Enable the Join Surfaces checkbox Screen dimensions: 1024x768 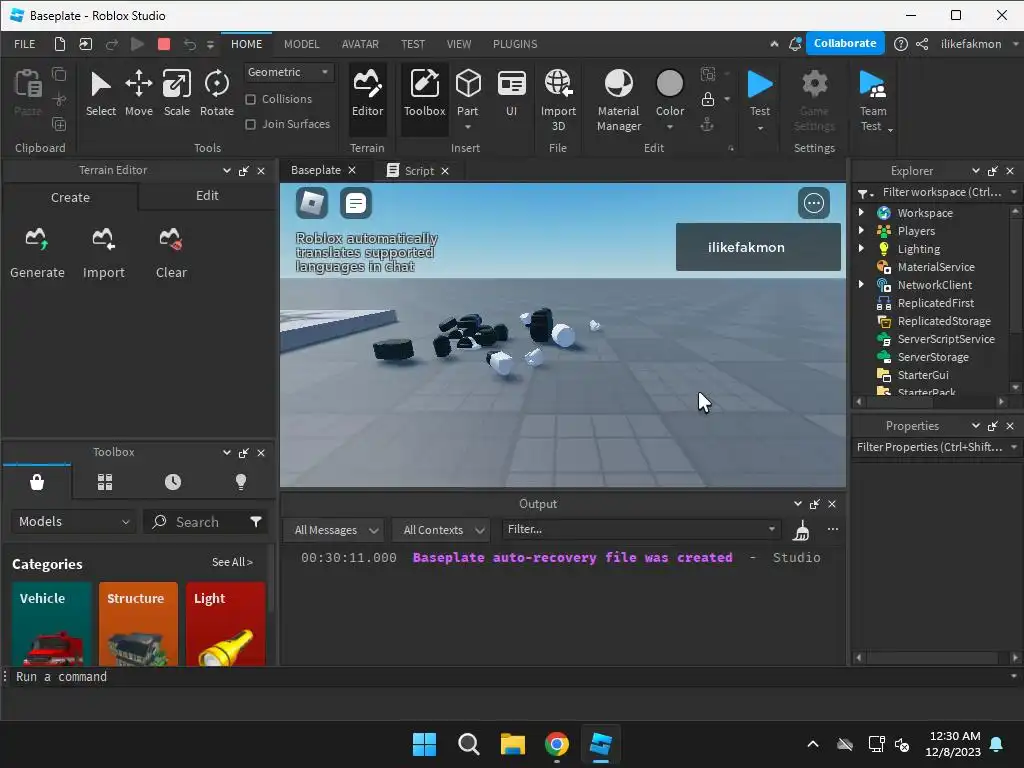(x=250, y=124)
